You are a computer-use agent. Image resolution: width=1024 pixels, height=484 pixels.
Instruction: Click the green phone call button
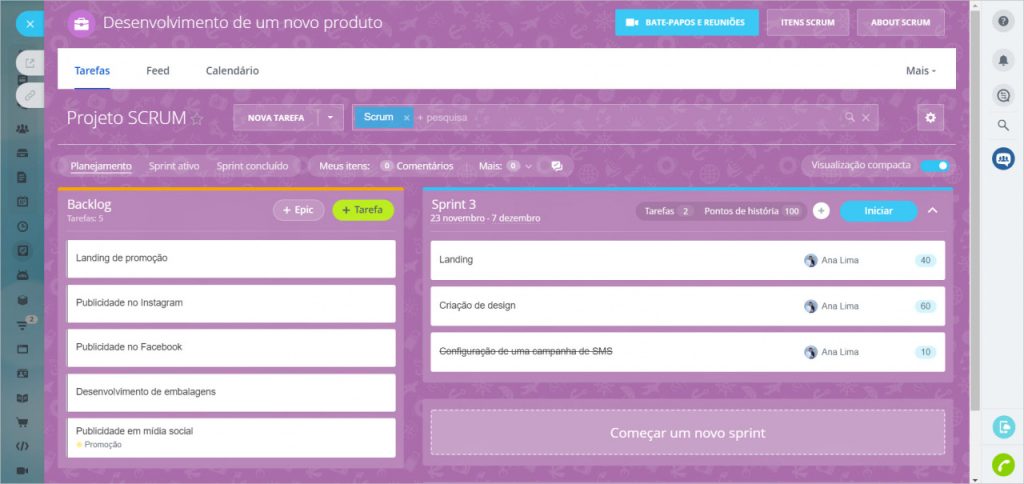(1003, 465)
